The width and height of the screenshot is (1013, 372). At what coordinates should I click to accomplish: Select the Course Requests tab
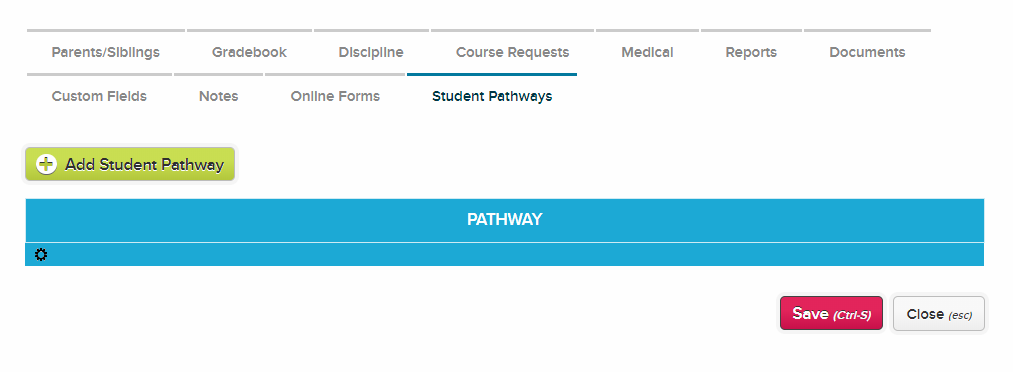512,52
